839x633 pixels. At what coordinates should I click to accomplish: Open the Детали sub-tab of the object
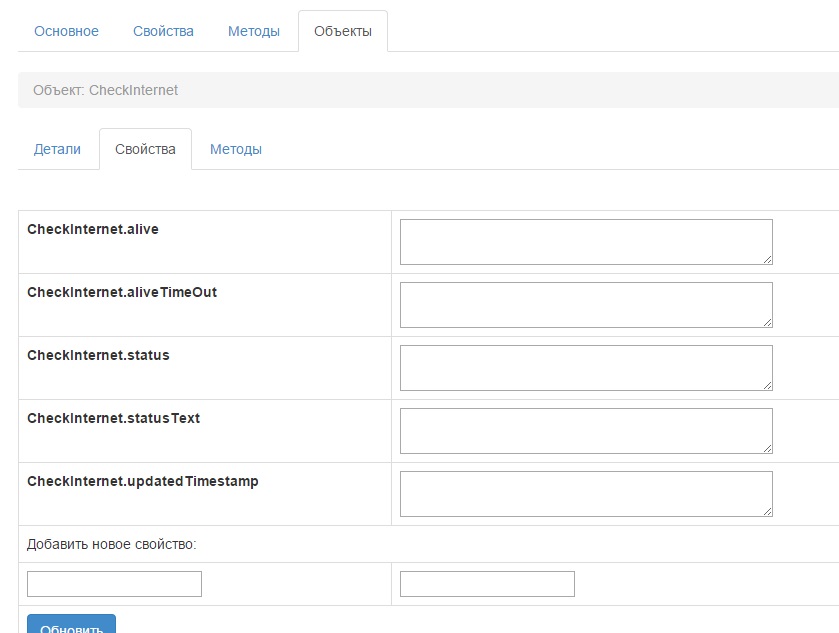click(57, 149)
